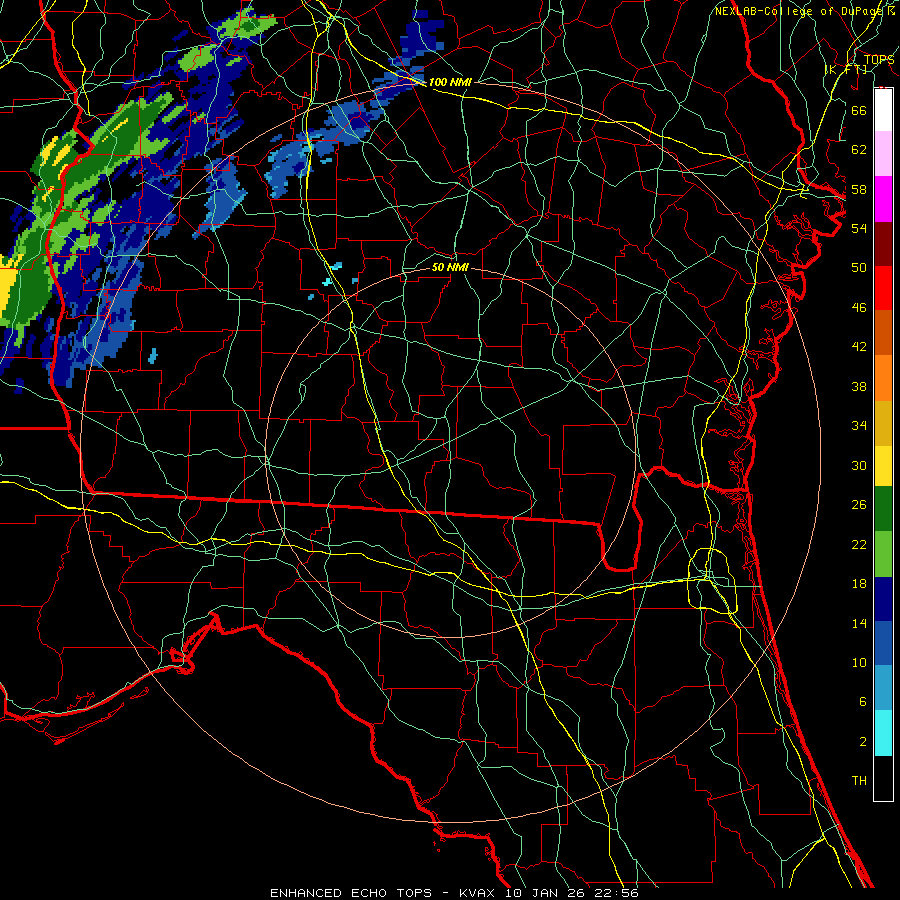Click the bright yellow legend swatch
The width and height of the screenshot is (900, 900).
tap(883, 466)
